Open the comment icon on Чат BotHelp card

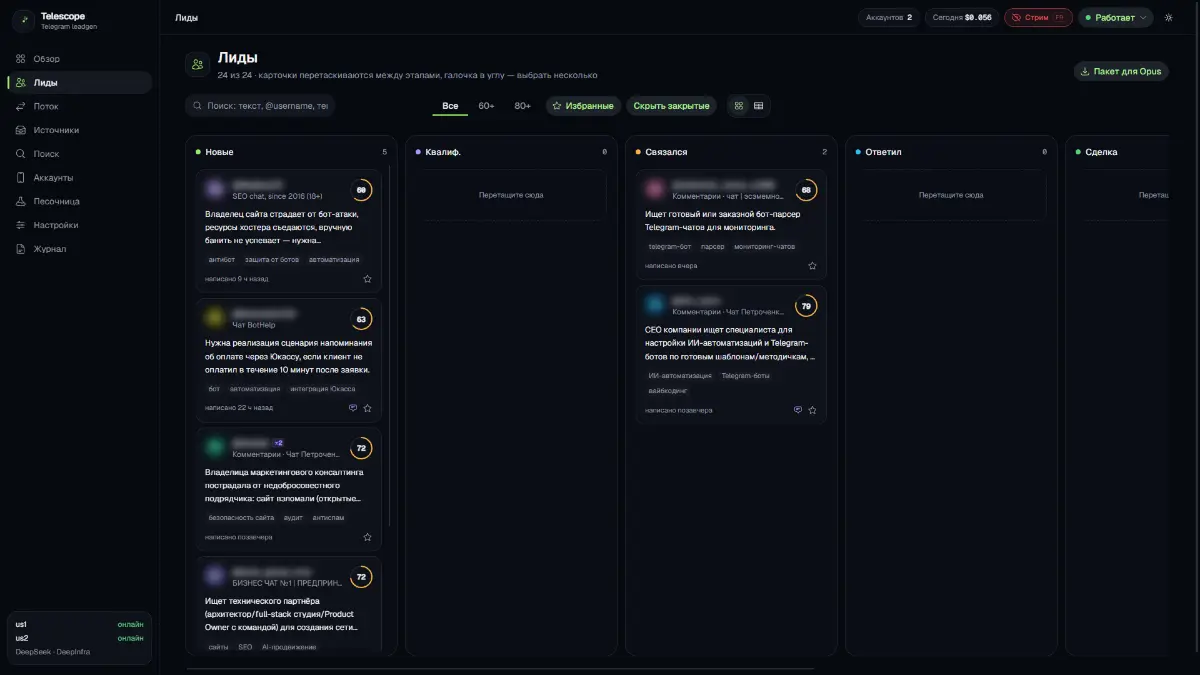click(353, 408)
